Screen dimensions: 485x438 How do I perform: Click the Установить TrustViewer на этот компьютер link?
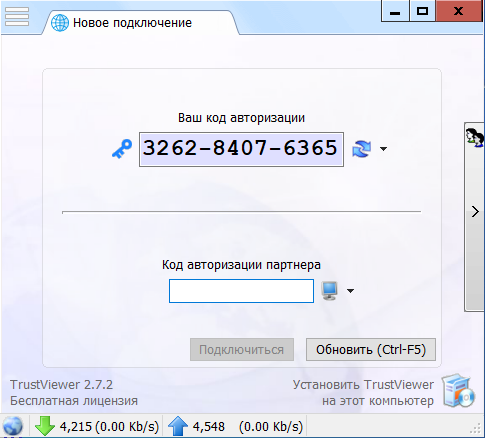[363, 393]
